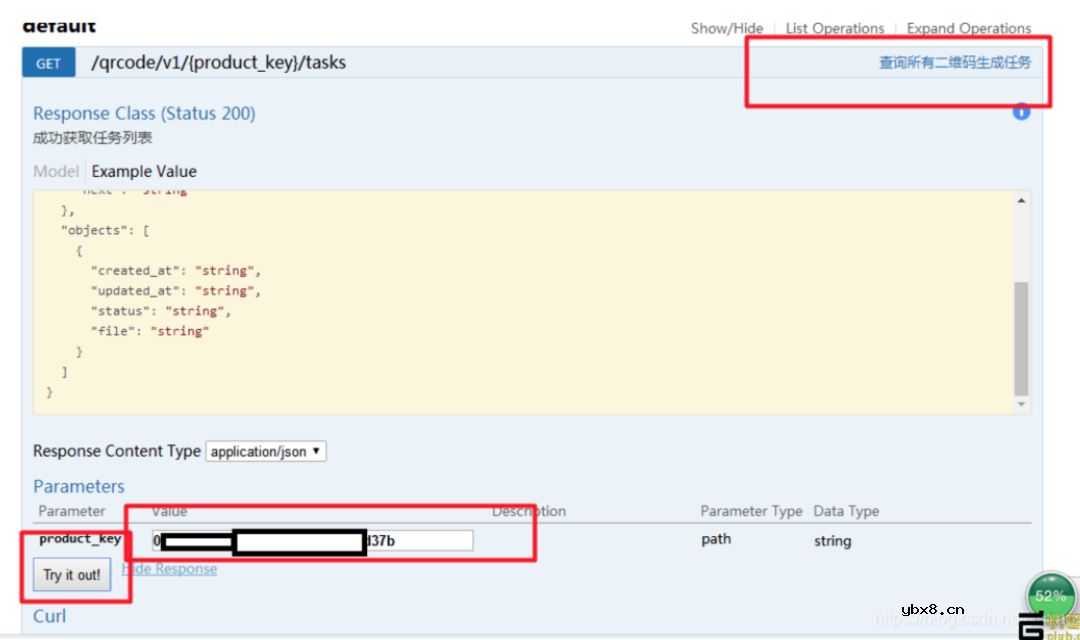The width and height of the screenshot is (1080, 640).
Task: Click the blue info icon
Action: coord(1021,112)
